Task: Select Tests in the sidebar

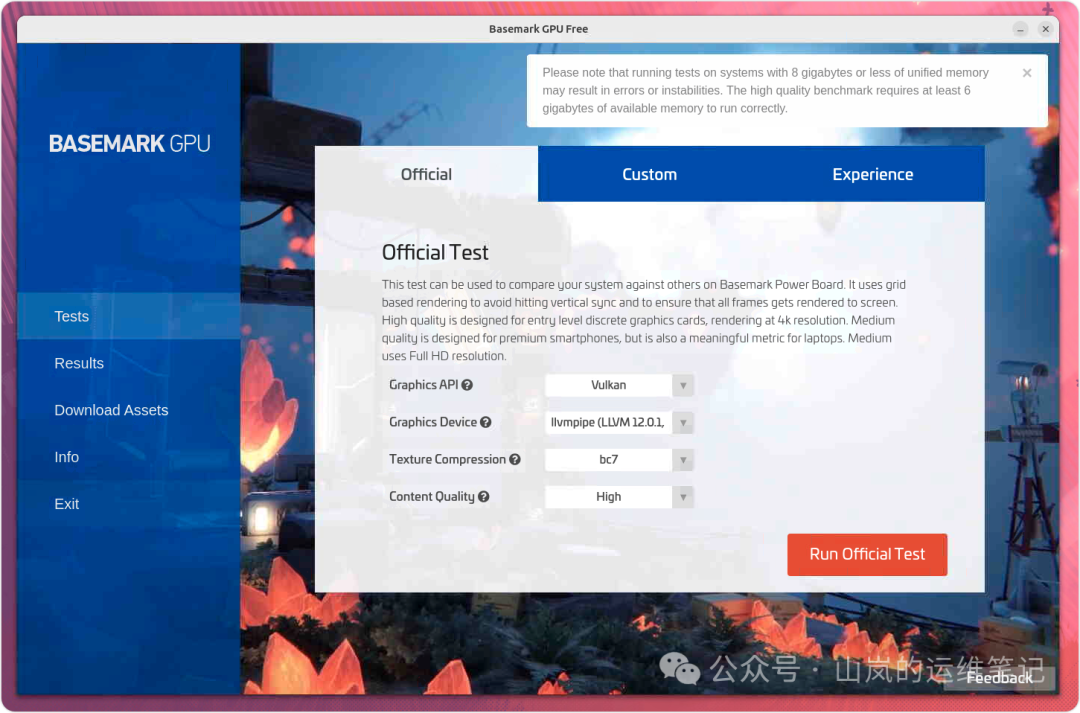Action: coord(129,316)
